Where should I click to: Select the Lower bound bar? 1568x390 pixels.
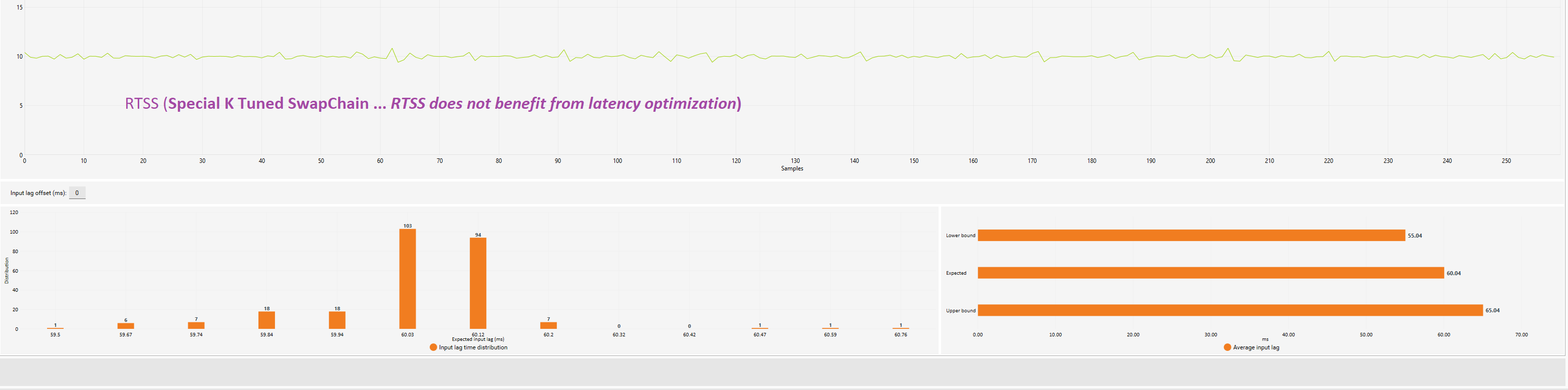point(1191,235)
